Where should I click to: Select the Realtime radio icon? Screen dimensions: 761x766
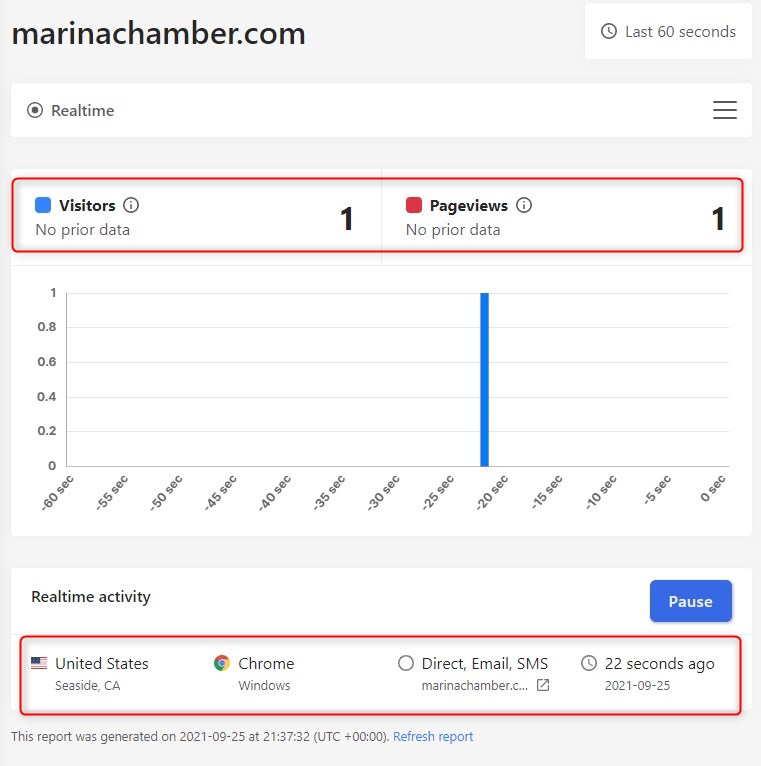[x=35, y=110]
